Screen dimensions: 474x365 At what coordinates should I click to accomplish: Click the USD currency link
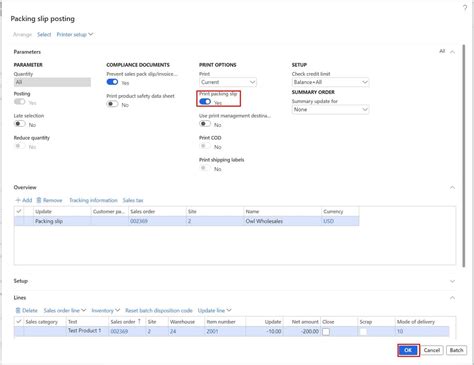pos(328,221)
